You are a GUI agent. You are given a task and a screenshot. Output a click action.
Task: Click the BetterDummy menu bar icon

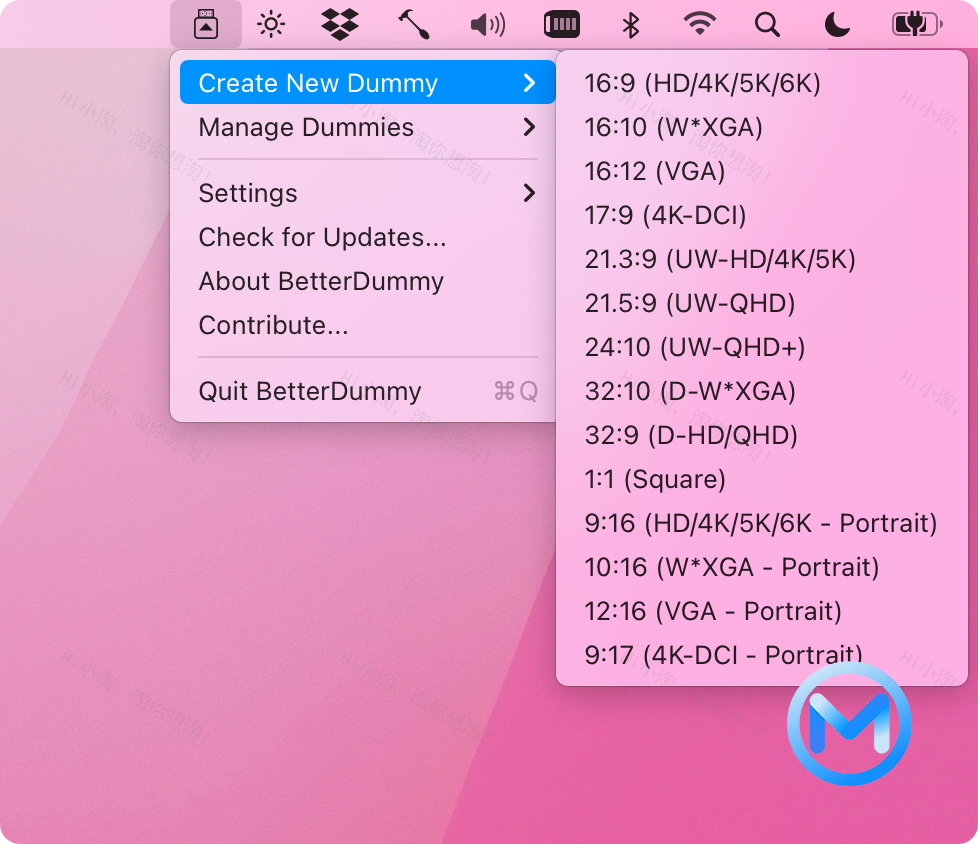pyautogui.click(x=206, y=23)
